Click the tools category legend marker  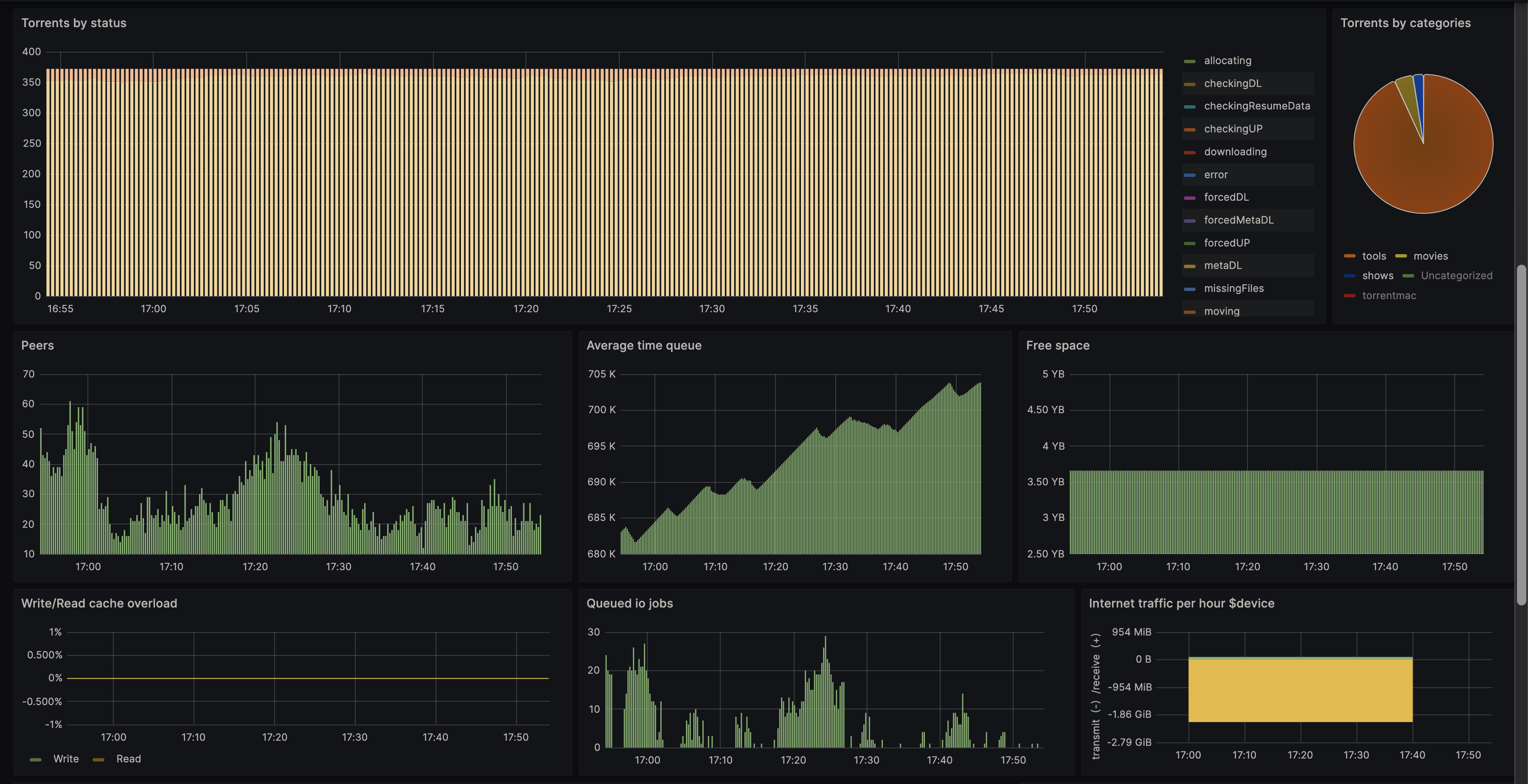(x=1349, y=256)
